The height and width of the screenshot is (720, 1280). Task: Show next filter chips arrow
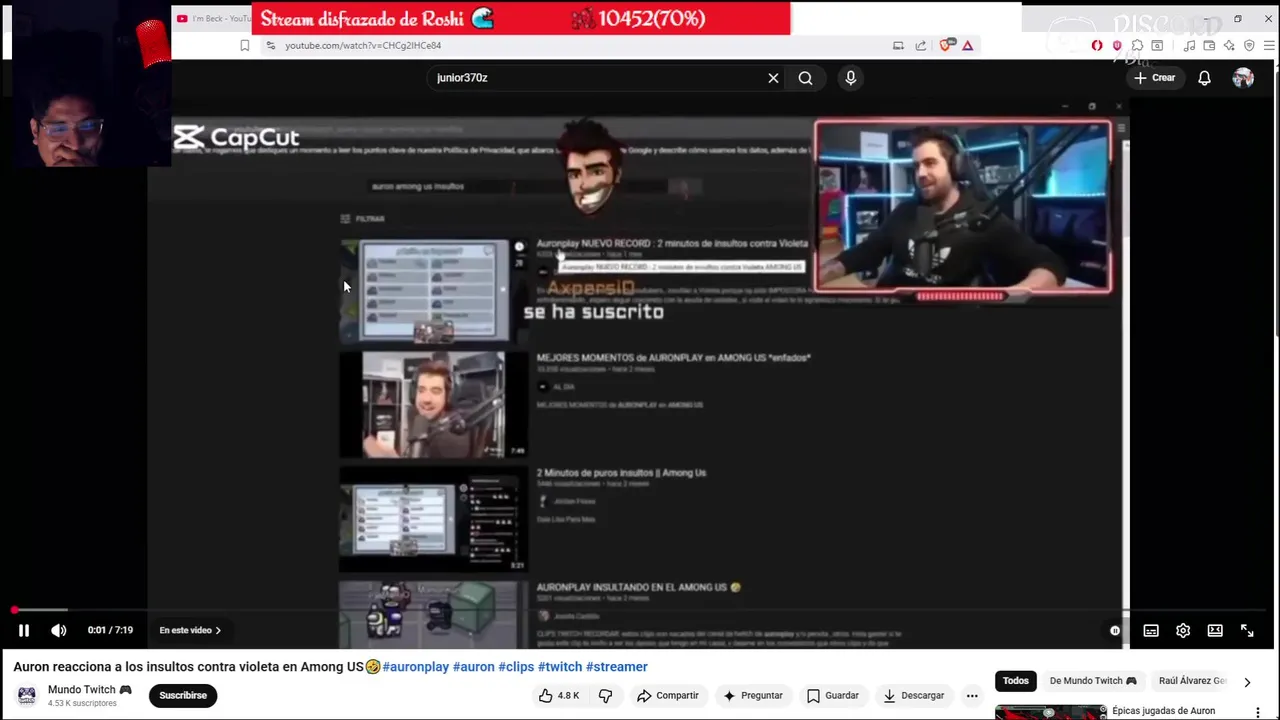coord(1247,682)
